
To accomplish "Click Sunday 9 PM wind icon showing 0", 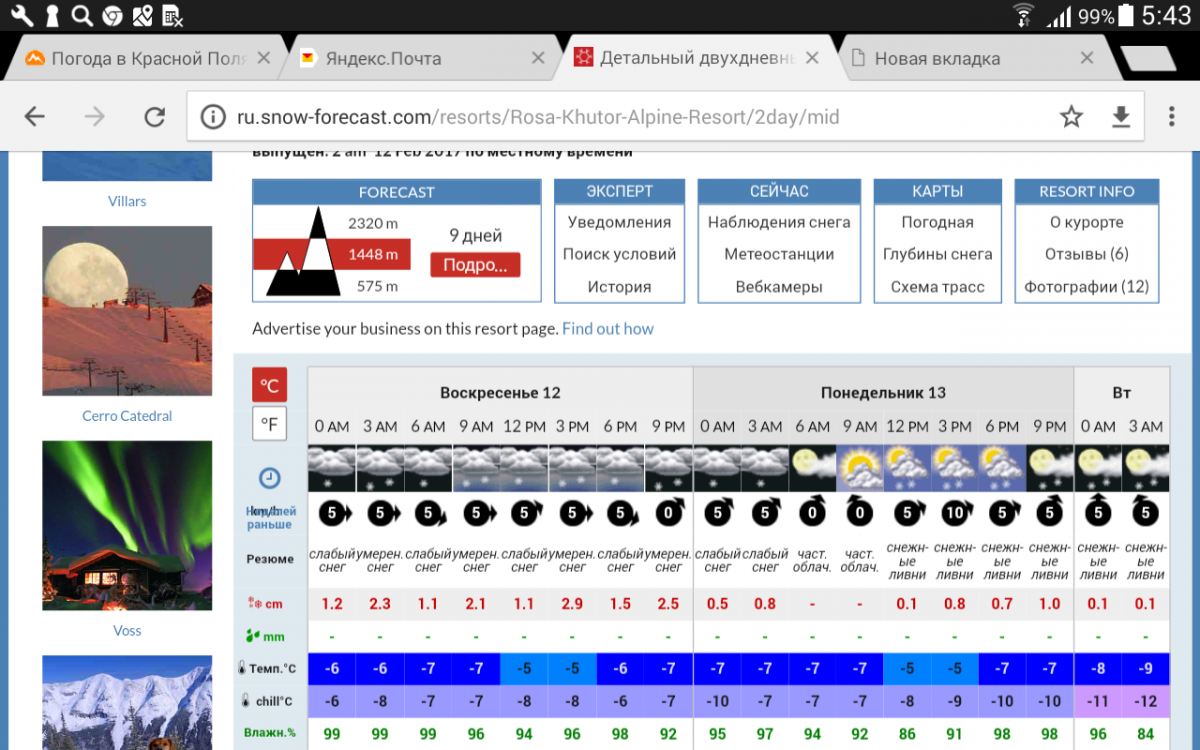I will pyautogui.click(x=668, y=513).
